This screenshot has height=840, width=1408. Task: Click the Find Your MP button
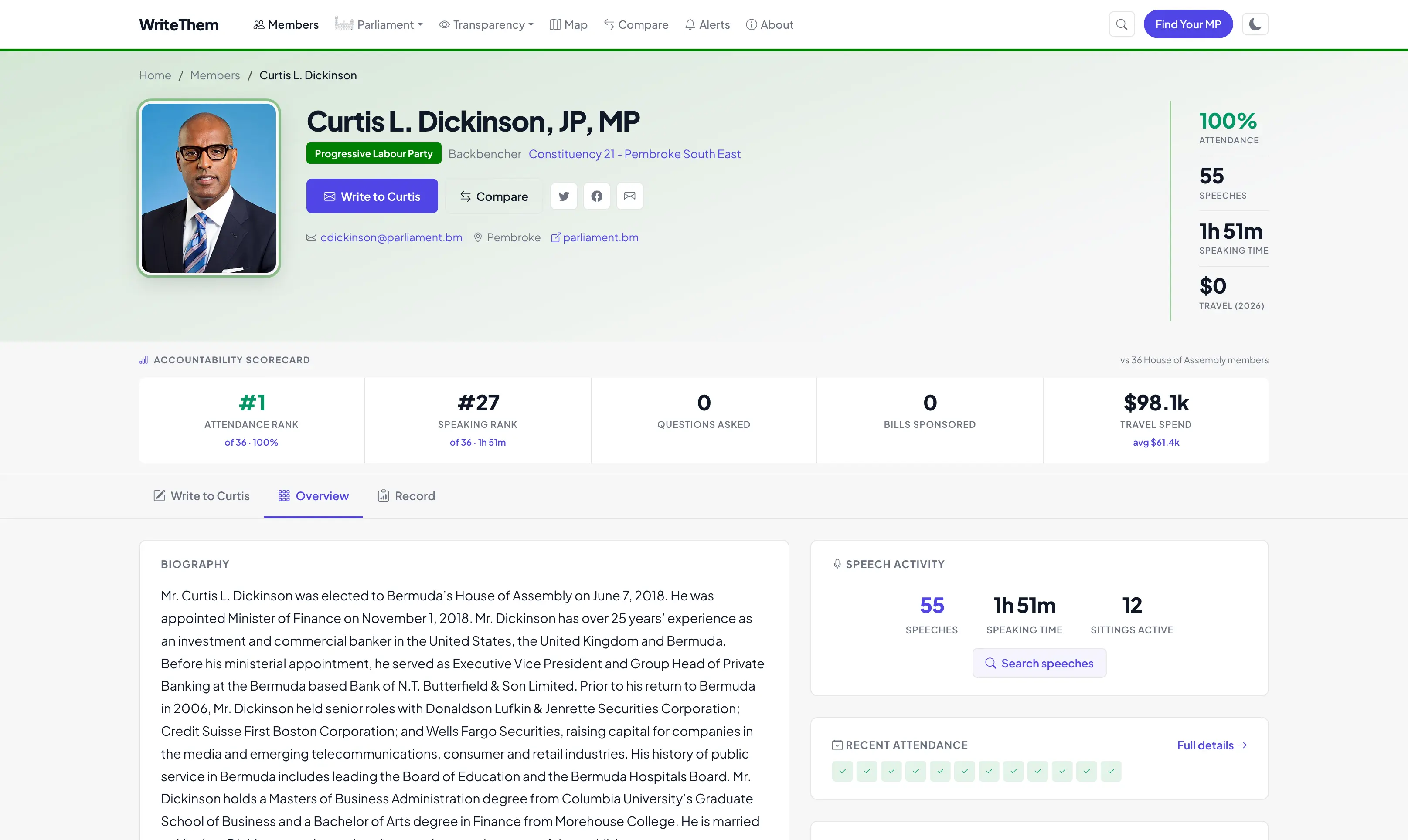tap(1188, 24)
